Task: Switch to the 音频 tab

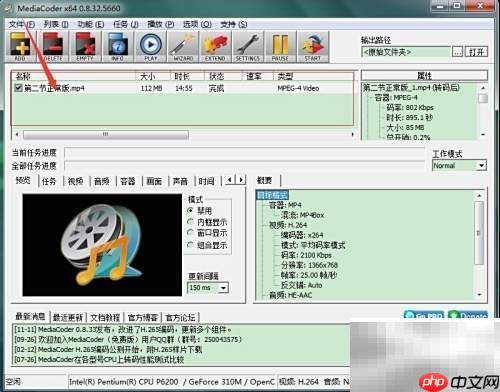Action: pos(102,181)
